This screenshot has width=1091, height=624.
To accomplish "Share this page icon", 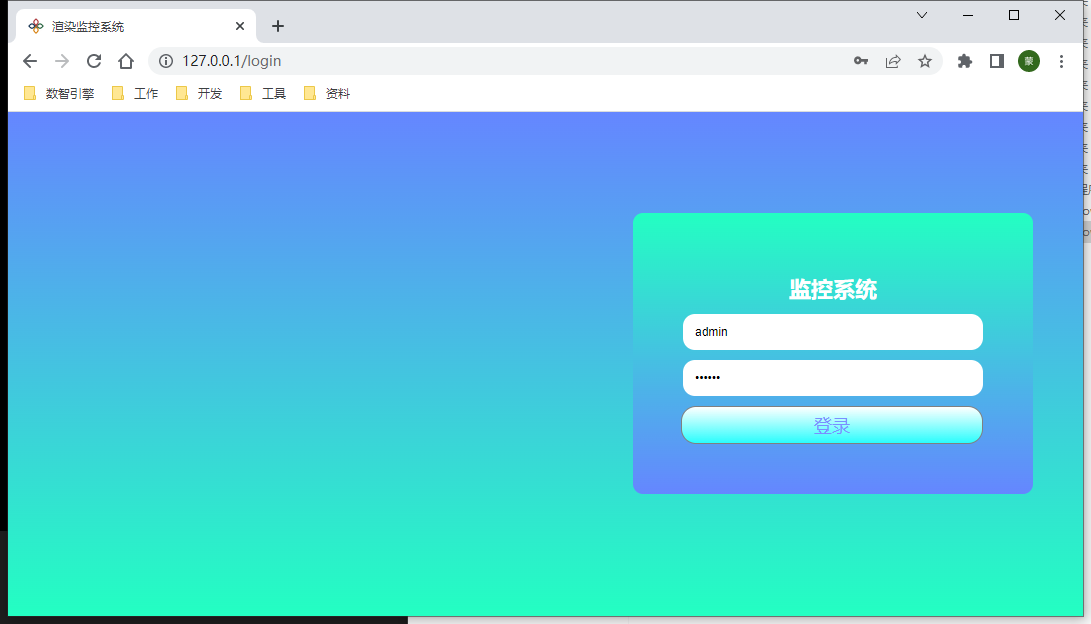I will (893, 61).
